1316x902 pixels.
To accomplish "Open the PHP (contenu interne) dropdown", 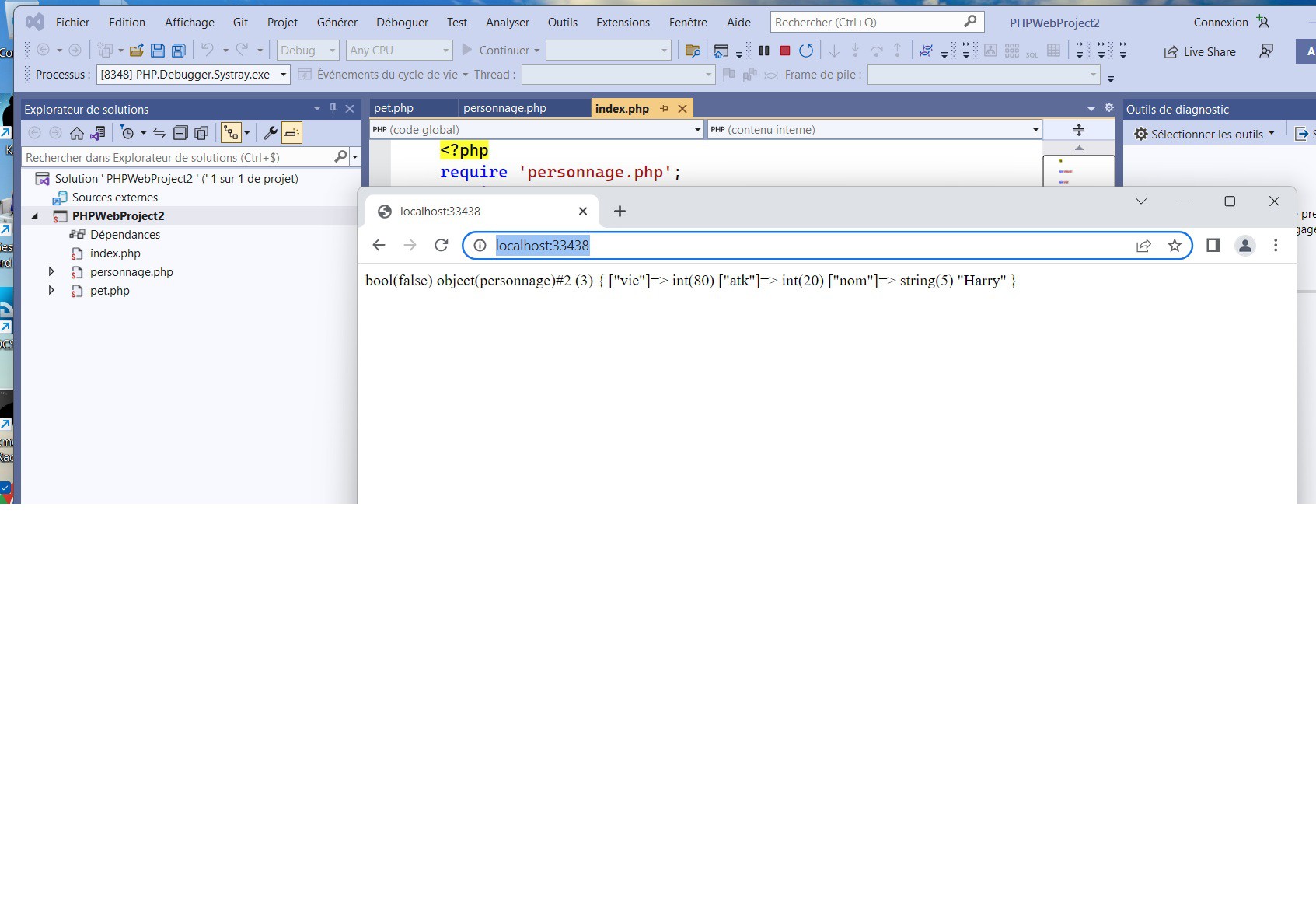I will coord(1035,130).
